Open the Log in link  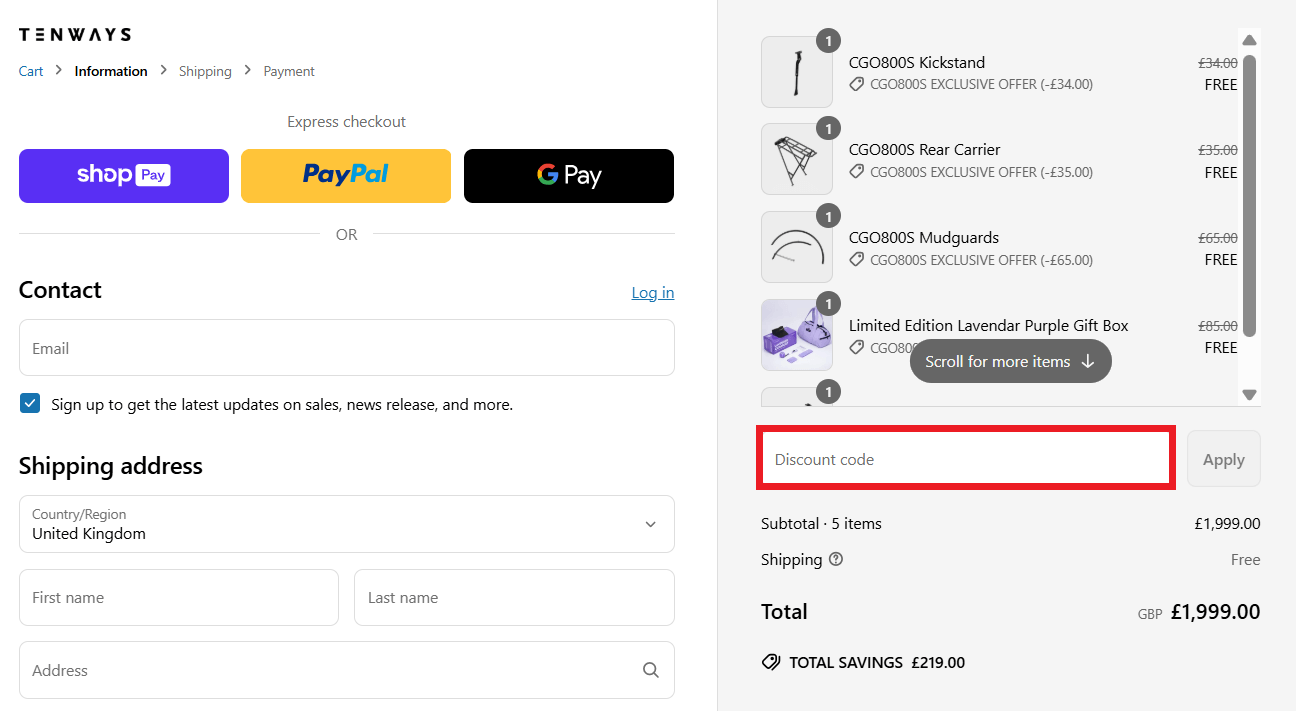click(653, 292)
